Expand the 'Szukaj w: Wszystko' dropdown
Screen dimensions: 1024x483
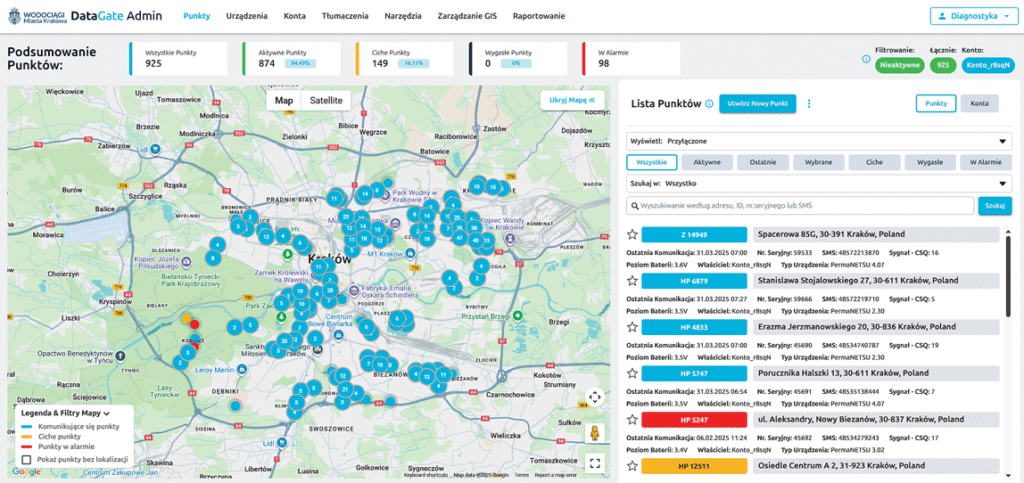click(x=818, y=184)
